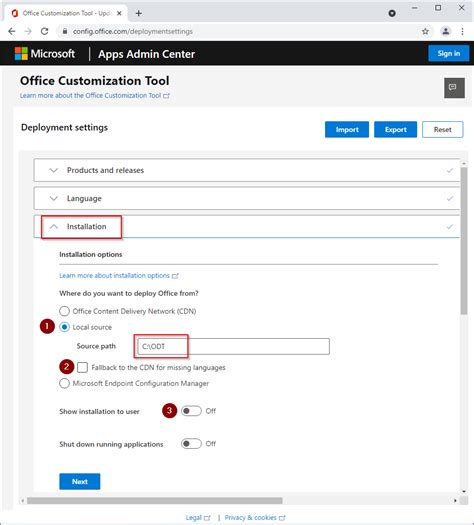Toggle Shut down running applications switch
Viewport: 474px width, 525px height.
(191, 444)
